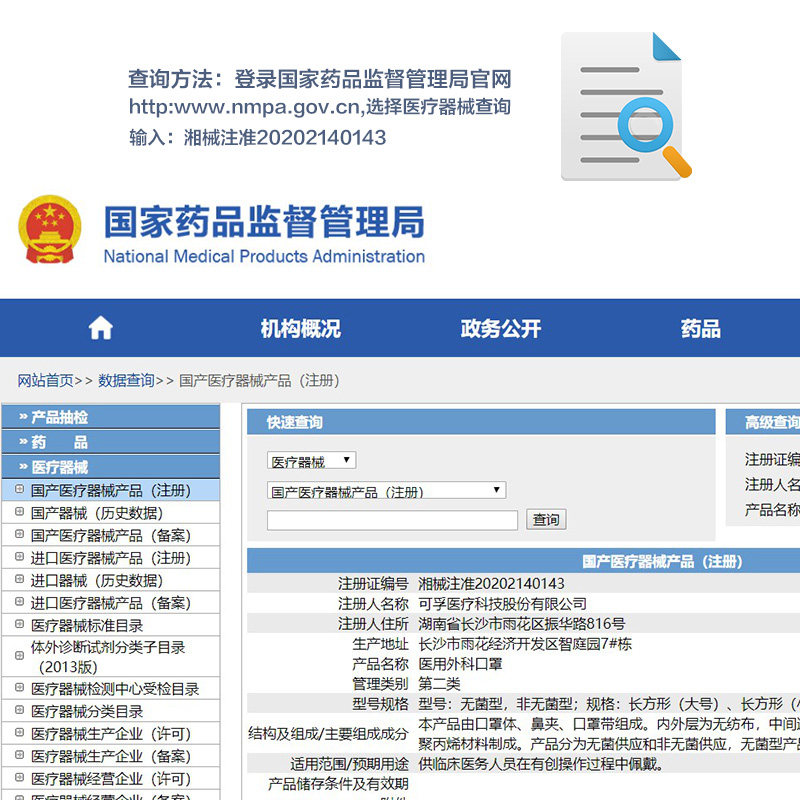This screenshot has width=800, height=800.
Task: Select 进口医疗器械产品（备案） in sidebar
Action: [x=111, y=603]
